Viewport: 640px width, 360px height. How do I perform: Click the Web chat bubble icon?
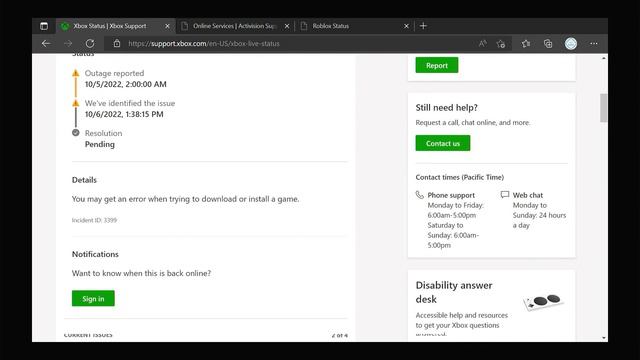(x=505, y=195)
